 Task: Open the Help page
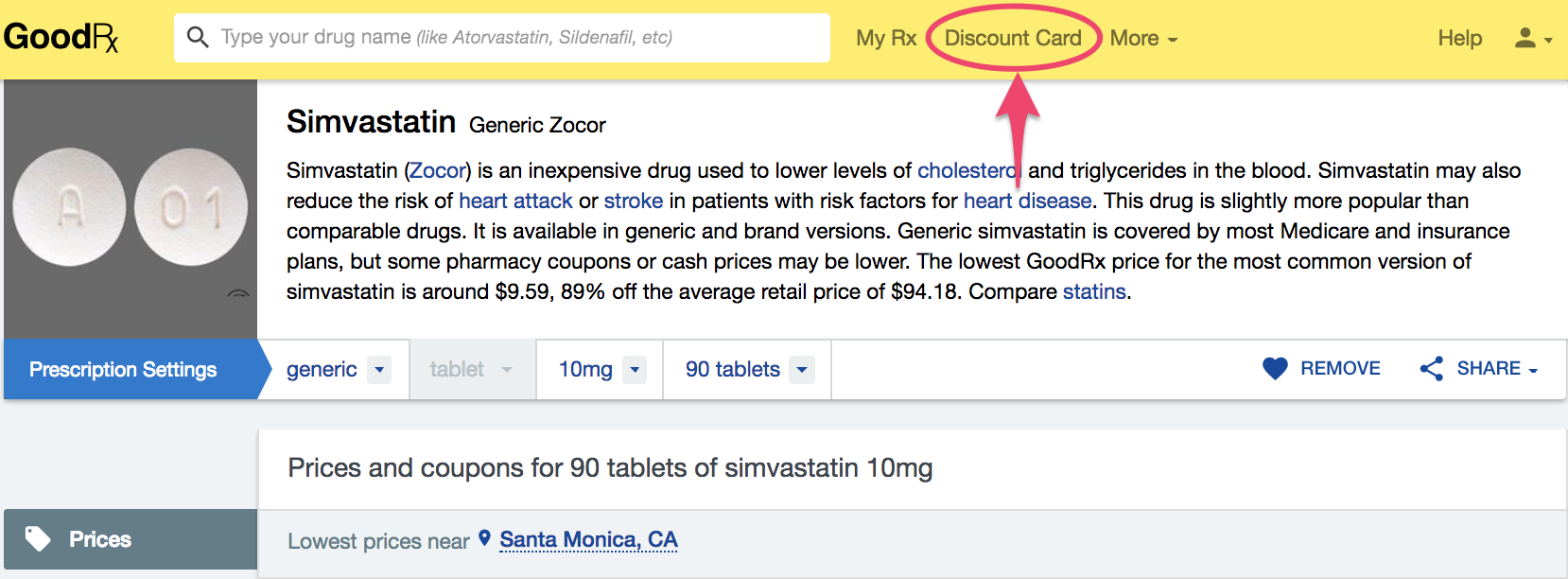1459,38
